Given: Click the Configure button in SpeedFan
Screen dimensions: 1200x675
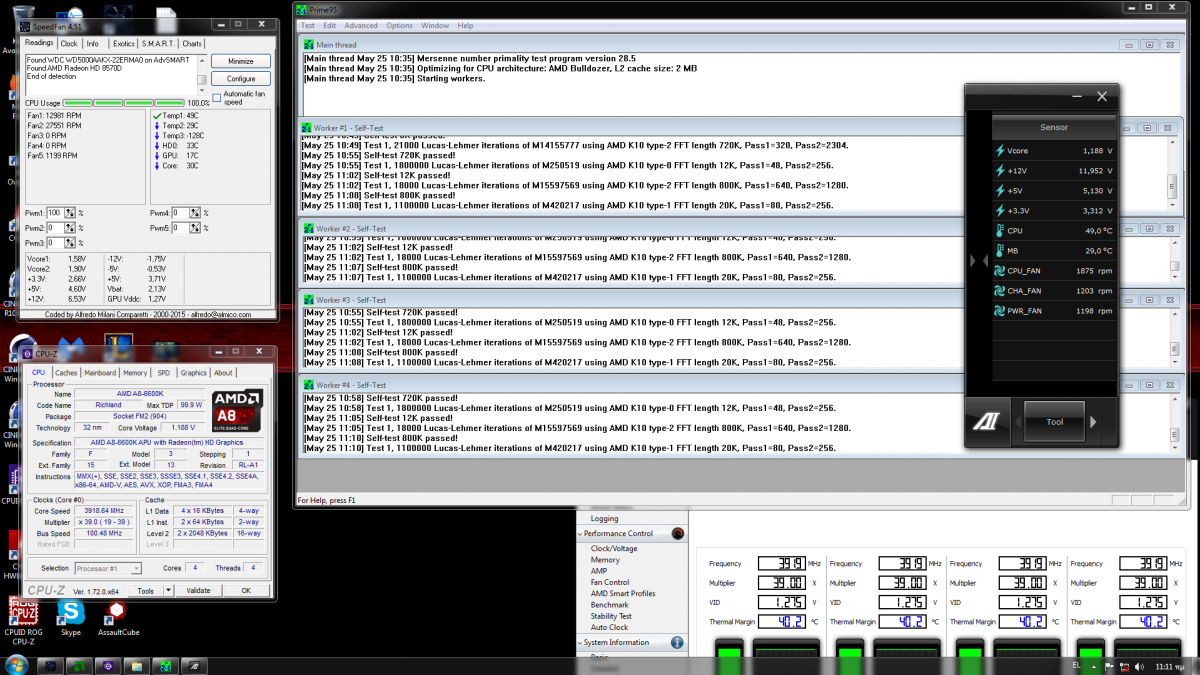Looking at the screenshot, I should pyautogui.click(x=241, y=78).
